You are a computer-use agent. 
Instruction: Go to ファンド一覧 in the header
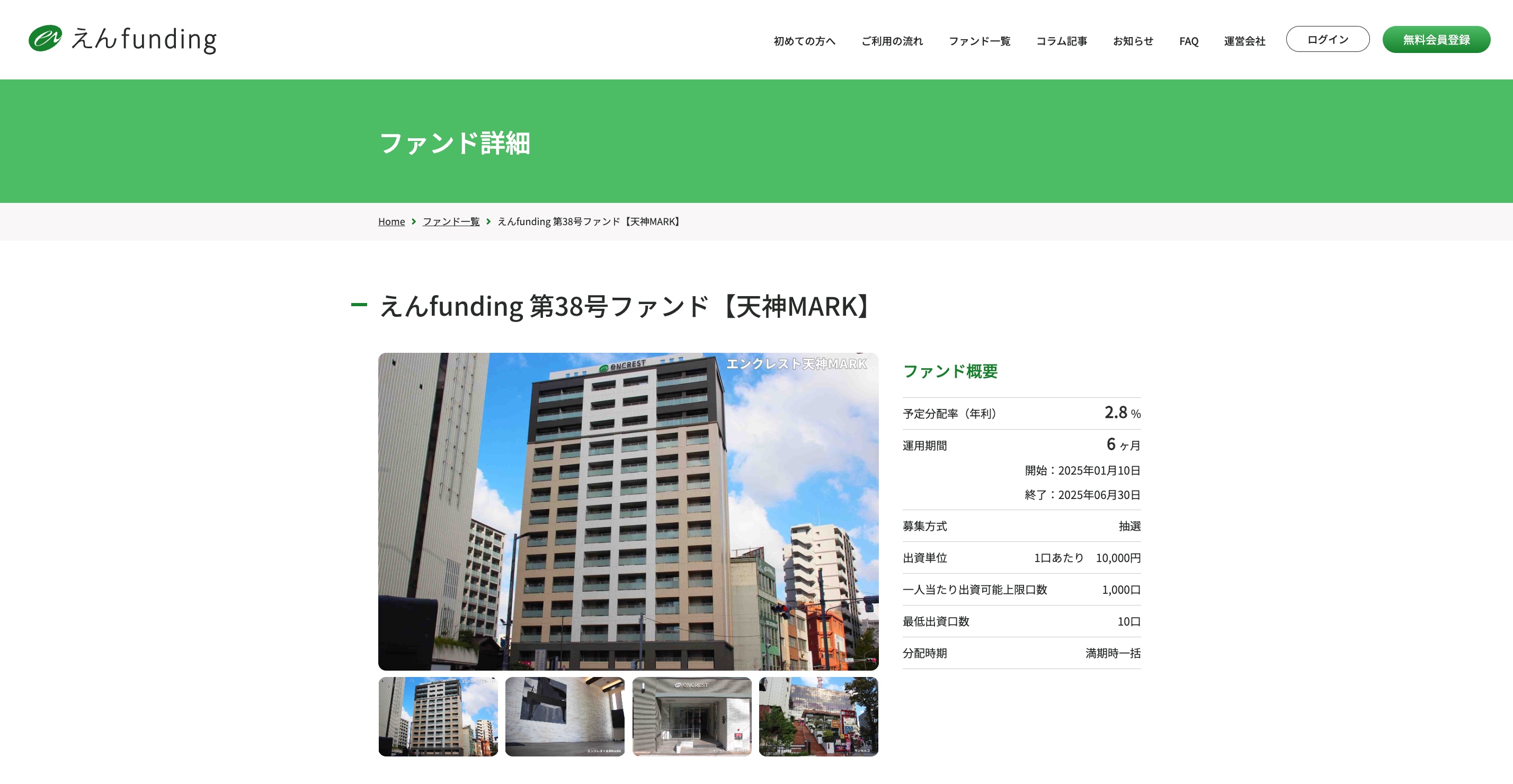pos(979,41)
